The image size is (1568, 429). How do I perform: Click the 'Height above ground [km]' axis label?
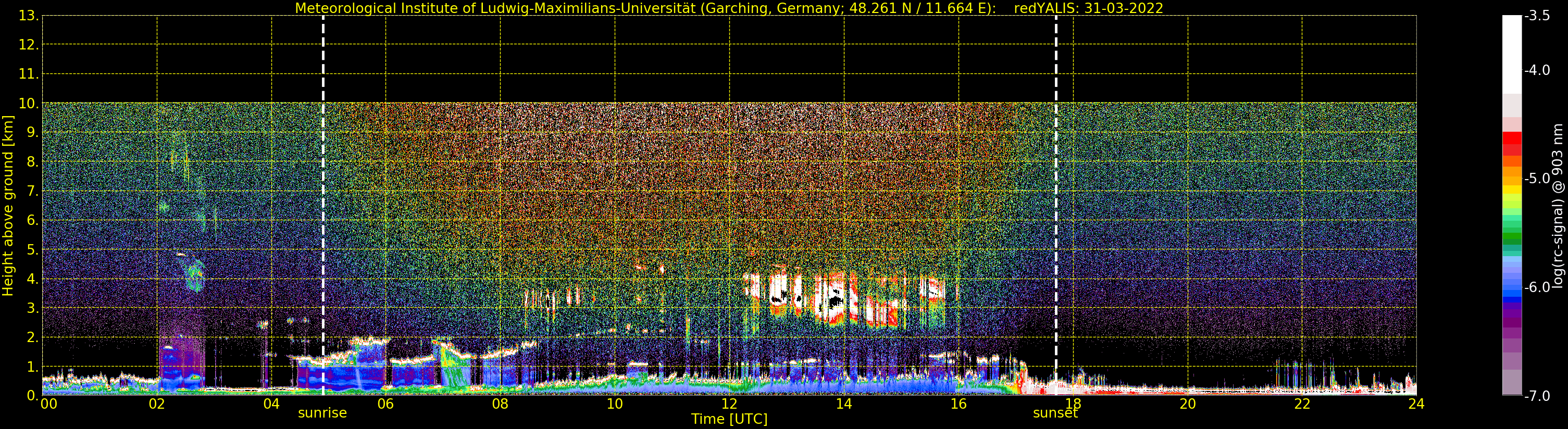(8, 206)
